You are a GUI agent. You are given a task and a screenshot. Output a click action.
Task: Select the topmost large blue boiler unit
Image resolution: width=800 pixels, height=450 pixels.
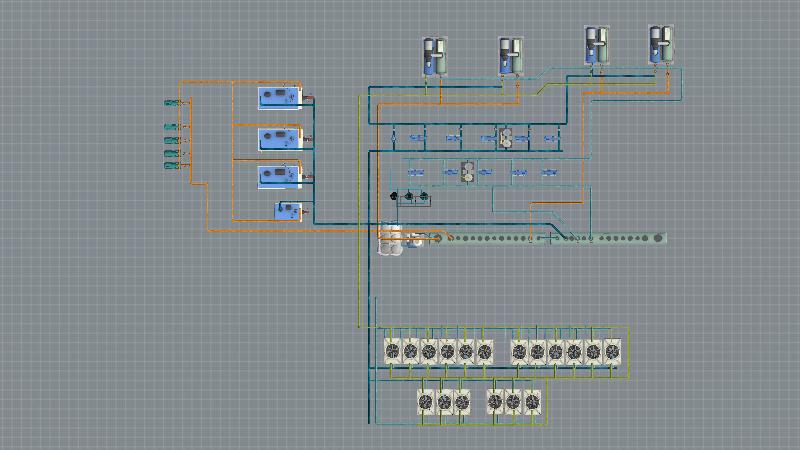click(280, 97)
